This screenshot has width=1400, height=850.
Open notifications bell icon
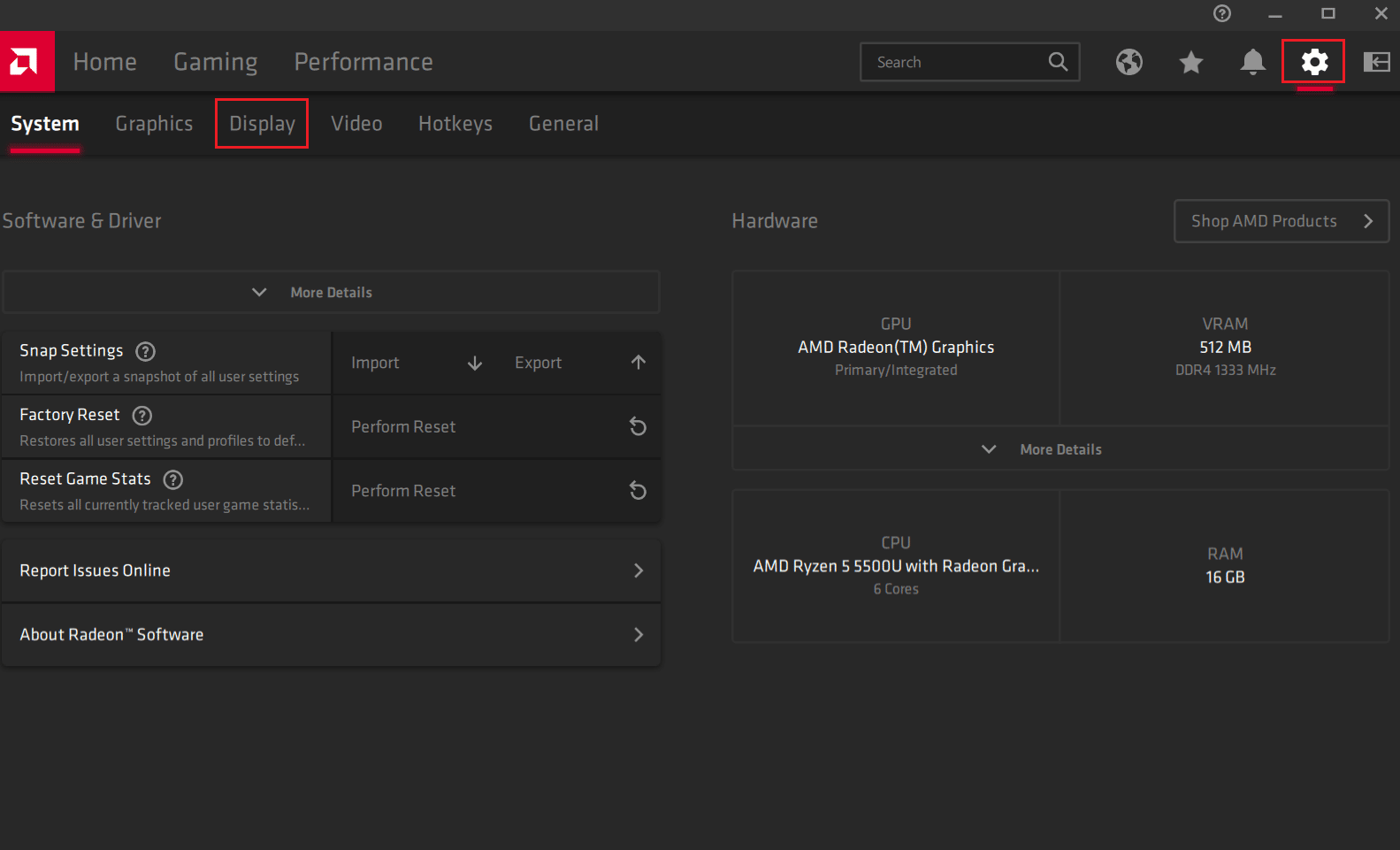[1252, 62]
